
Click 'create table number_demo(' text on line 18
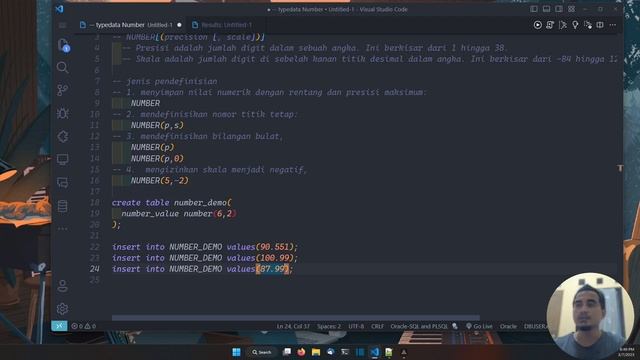tap(171, 202)
